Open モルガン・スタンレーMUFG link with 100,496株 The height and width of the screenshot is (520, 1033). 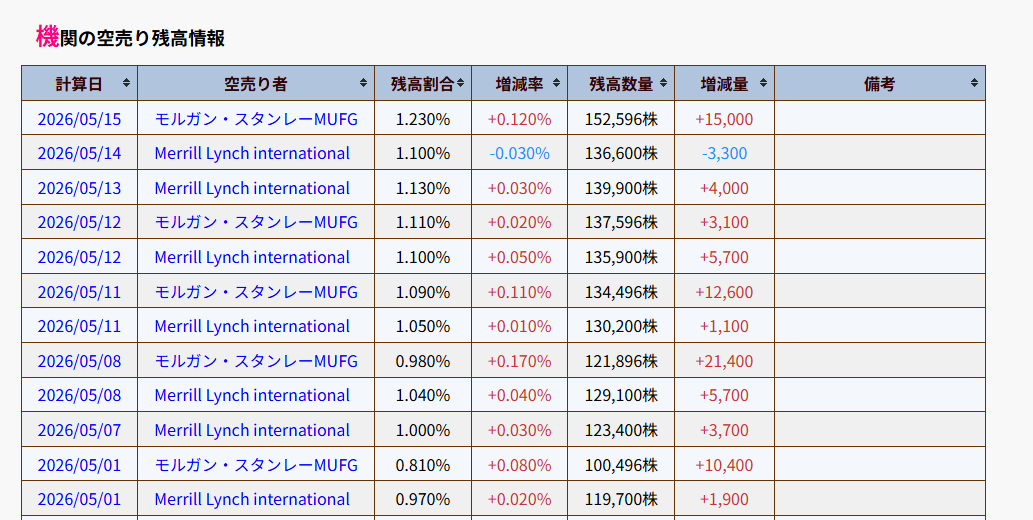pyautogui.click(x=256, y=465)
